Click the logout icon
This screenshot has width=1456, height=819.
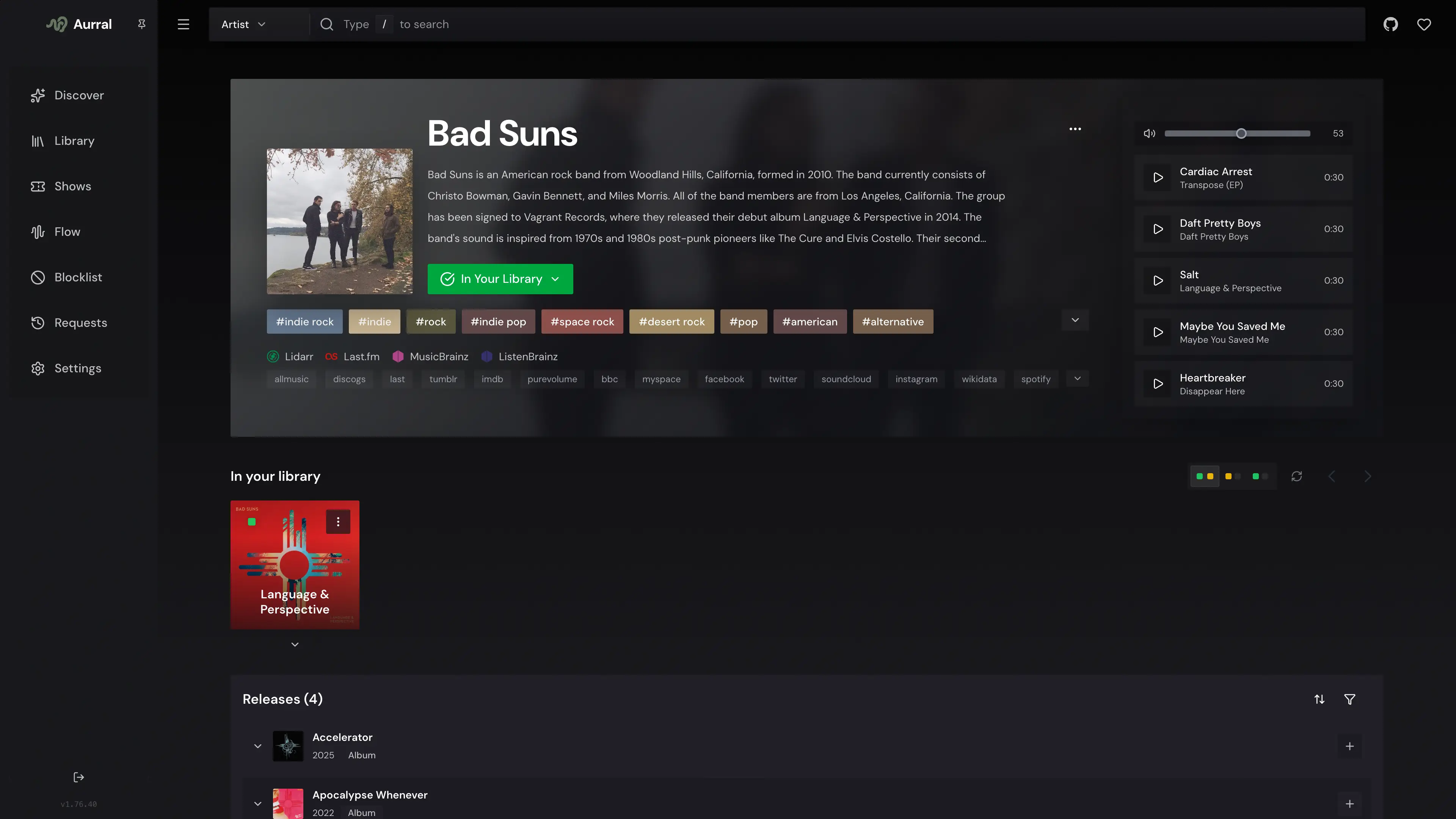(x=78, y=777)
